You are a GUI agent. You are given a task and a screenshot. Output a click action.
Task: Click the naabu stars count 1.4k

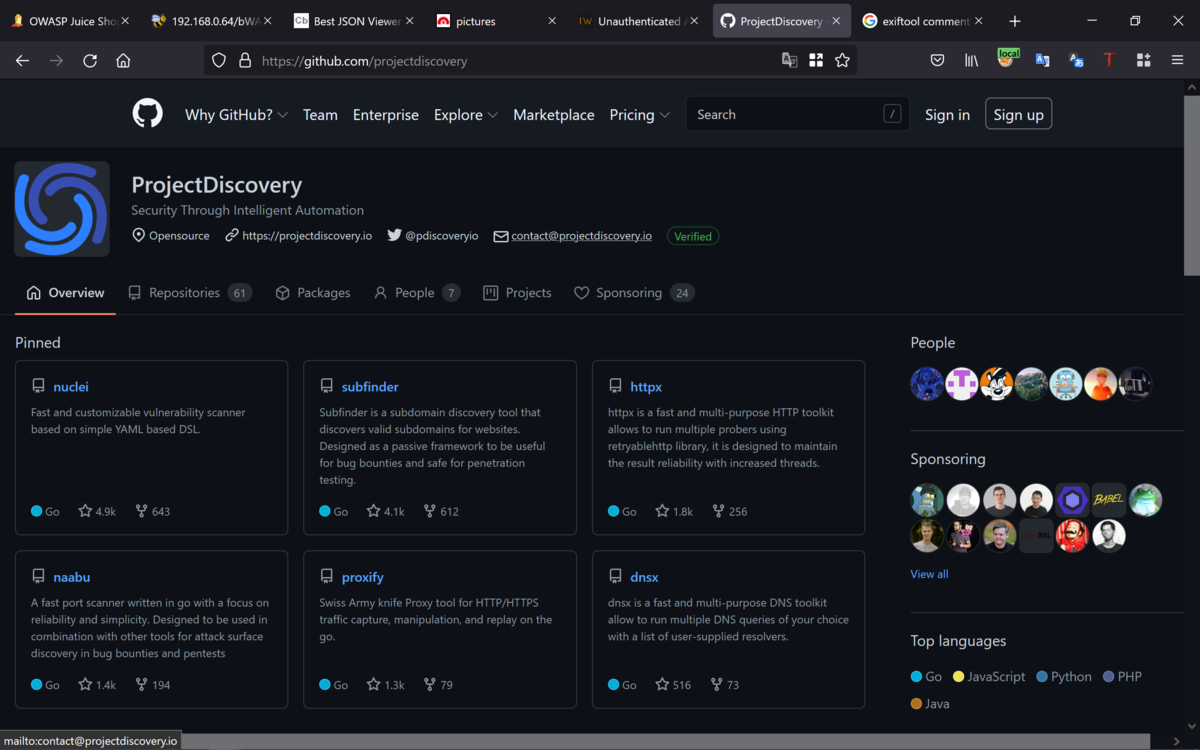(97, 685)
